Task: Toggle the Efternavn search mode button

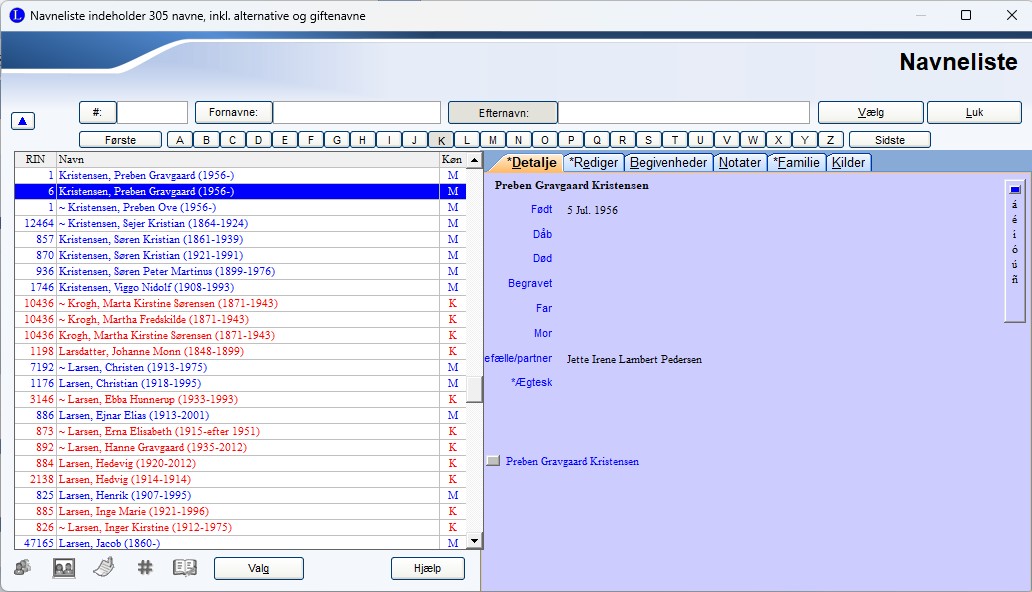Action: [x=502, y=113]
